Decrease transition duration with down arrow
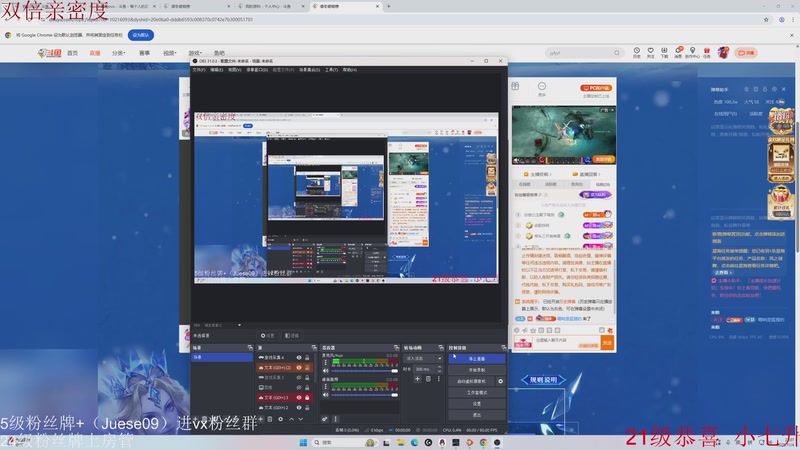The height and width of the screenshot is (450, 800). click(x=439, y=371)
